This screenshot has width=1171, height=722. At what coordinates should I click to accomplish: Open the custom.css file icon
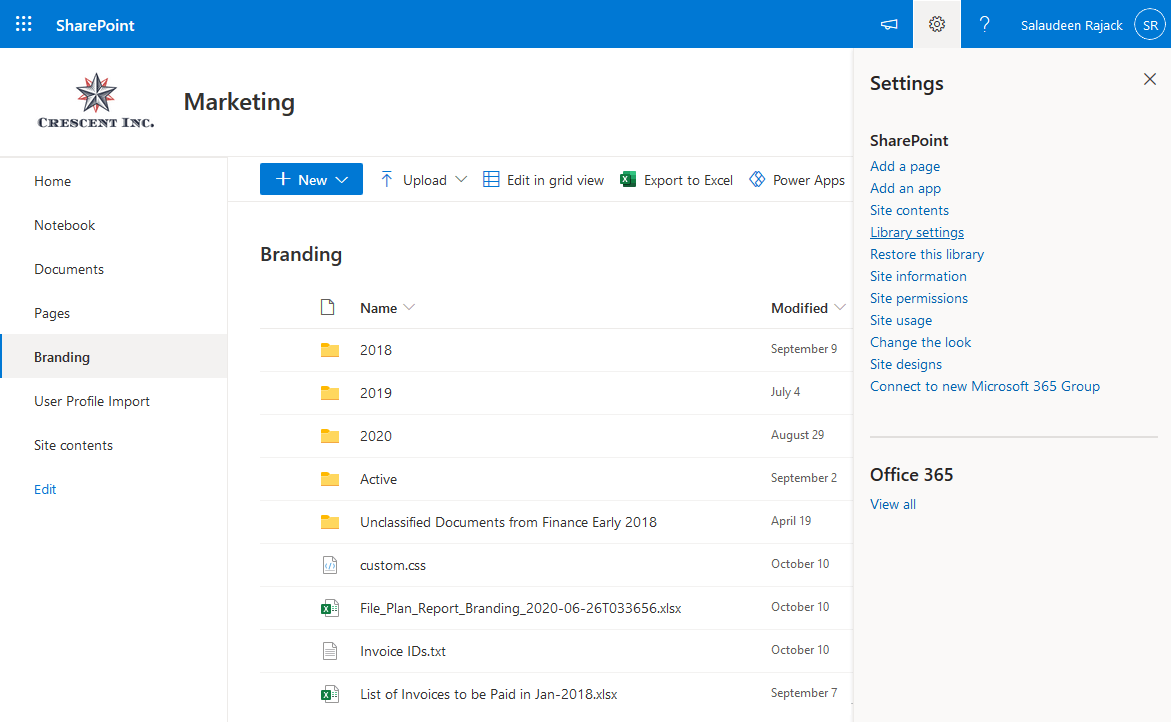(330, 564)
